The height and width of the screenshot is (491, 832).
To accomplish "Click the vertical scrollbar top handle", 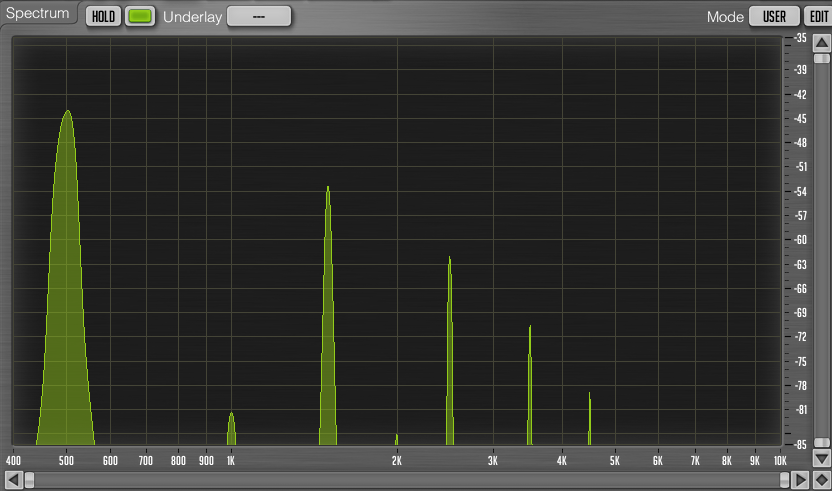I will click(820, 56).
